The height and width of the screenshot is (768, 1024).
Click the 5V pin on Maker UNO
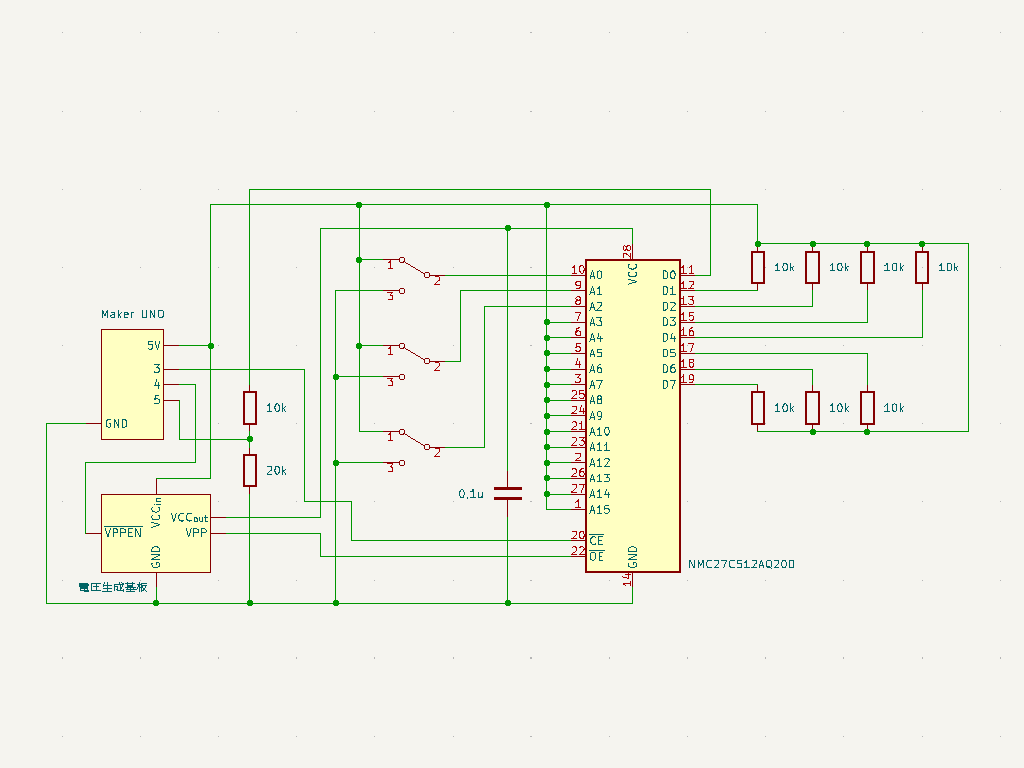pyautogui.click(x=153, y=346)
